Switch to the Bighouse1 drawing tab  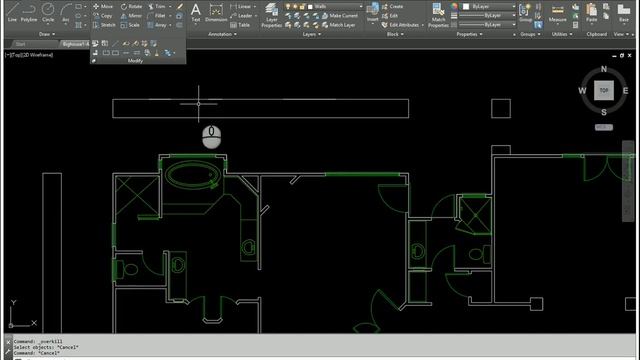coord(76,44)
